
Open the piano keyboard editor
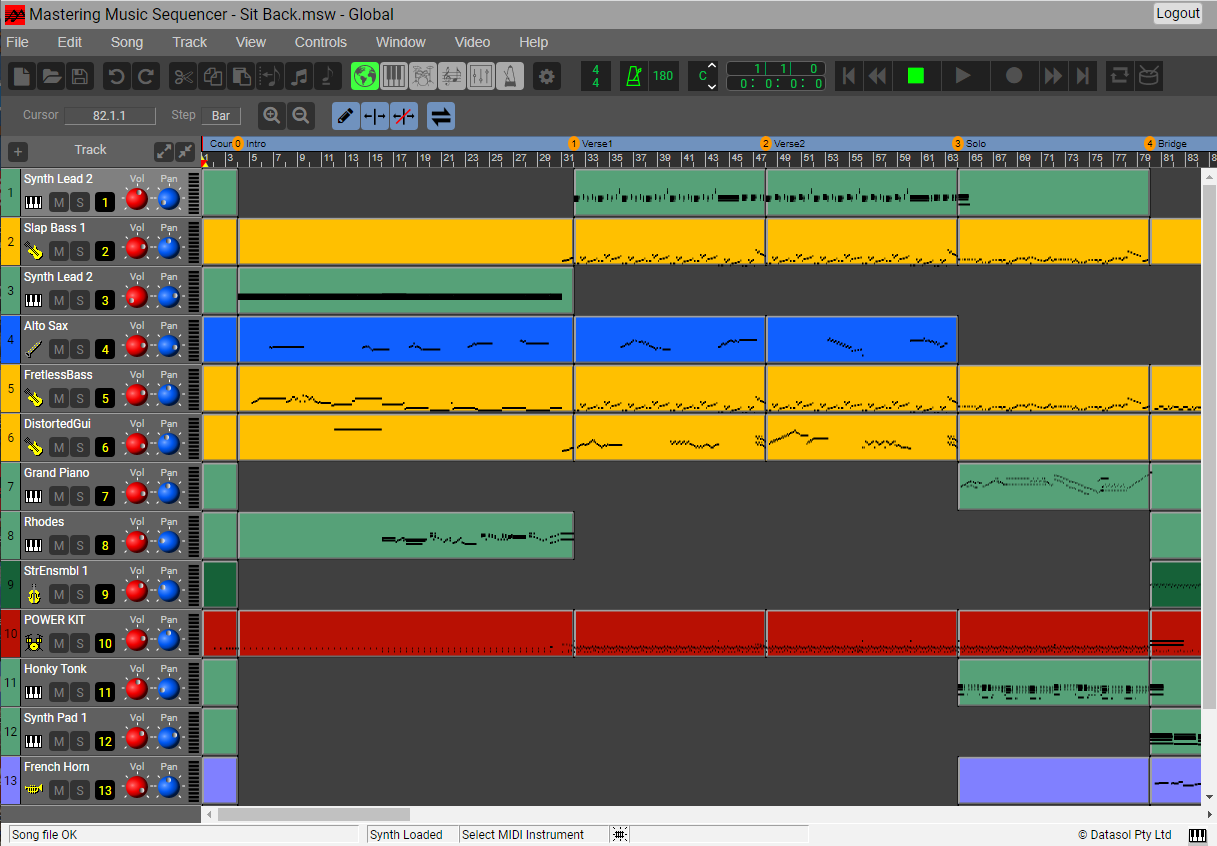tap(394, 76)
